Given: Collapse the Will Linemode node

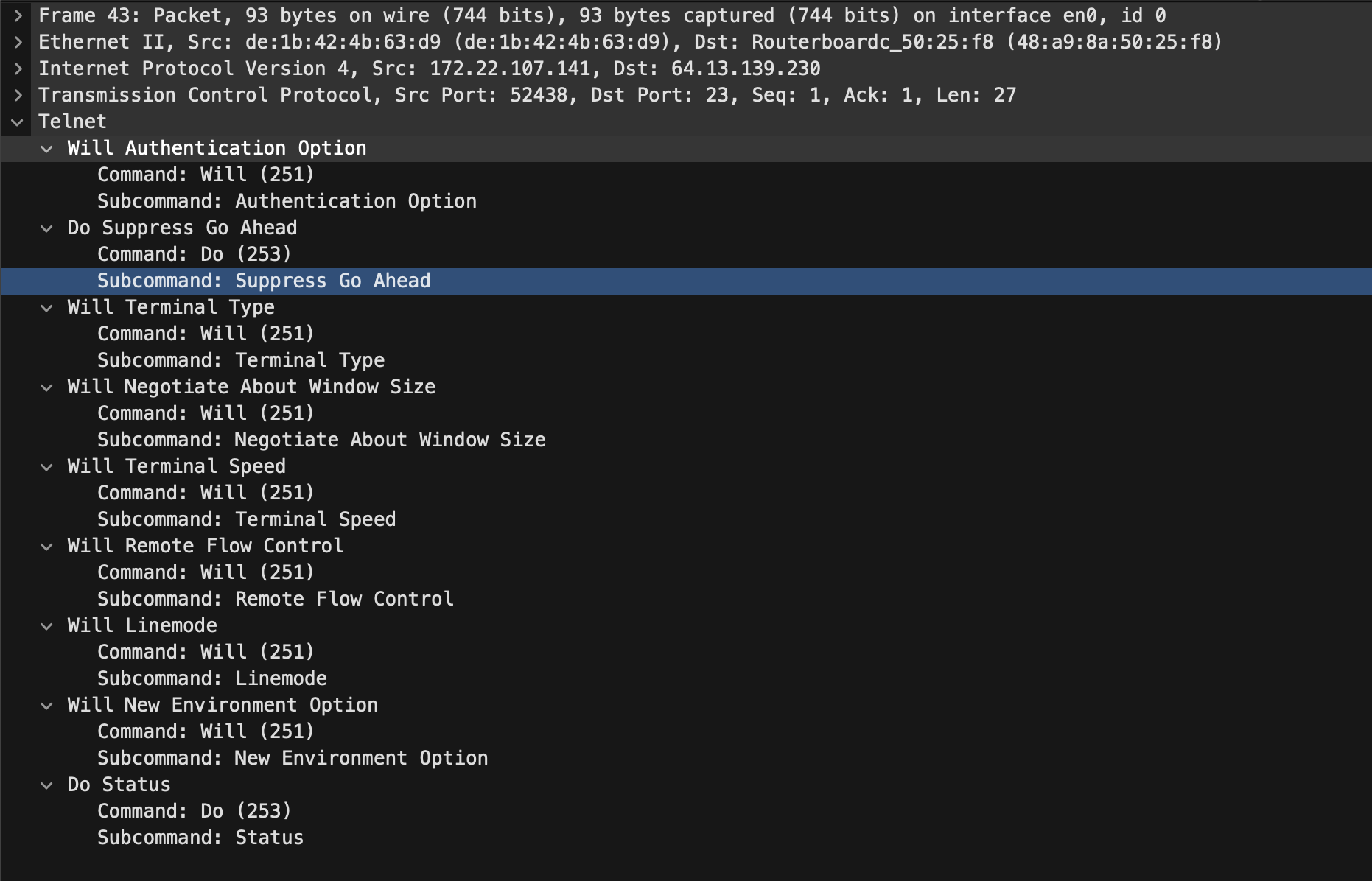Looking at the screenshot, I should 46,625.
